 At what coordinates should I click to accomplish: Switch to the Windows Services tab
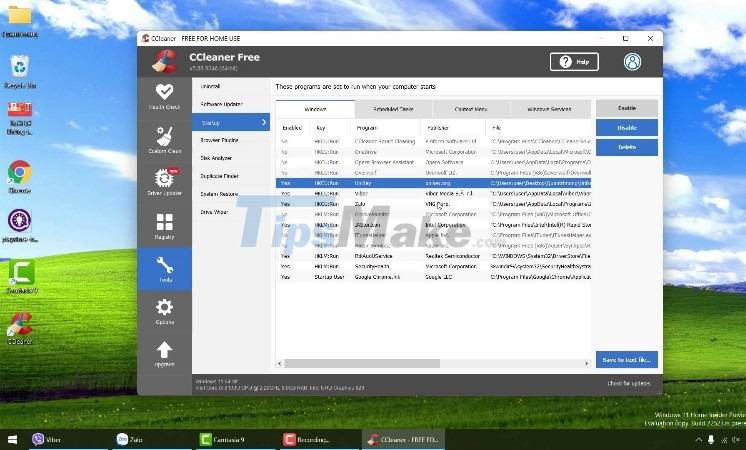549,109
